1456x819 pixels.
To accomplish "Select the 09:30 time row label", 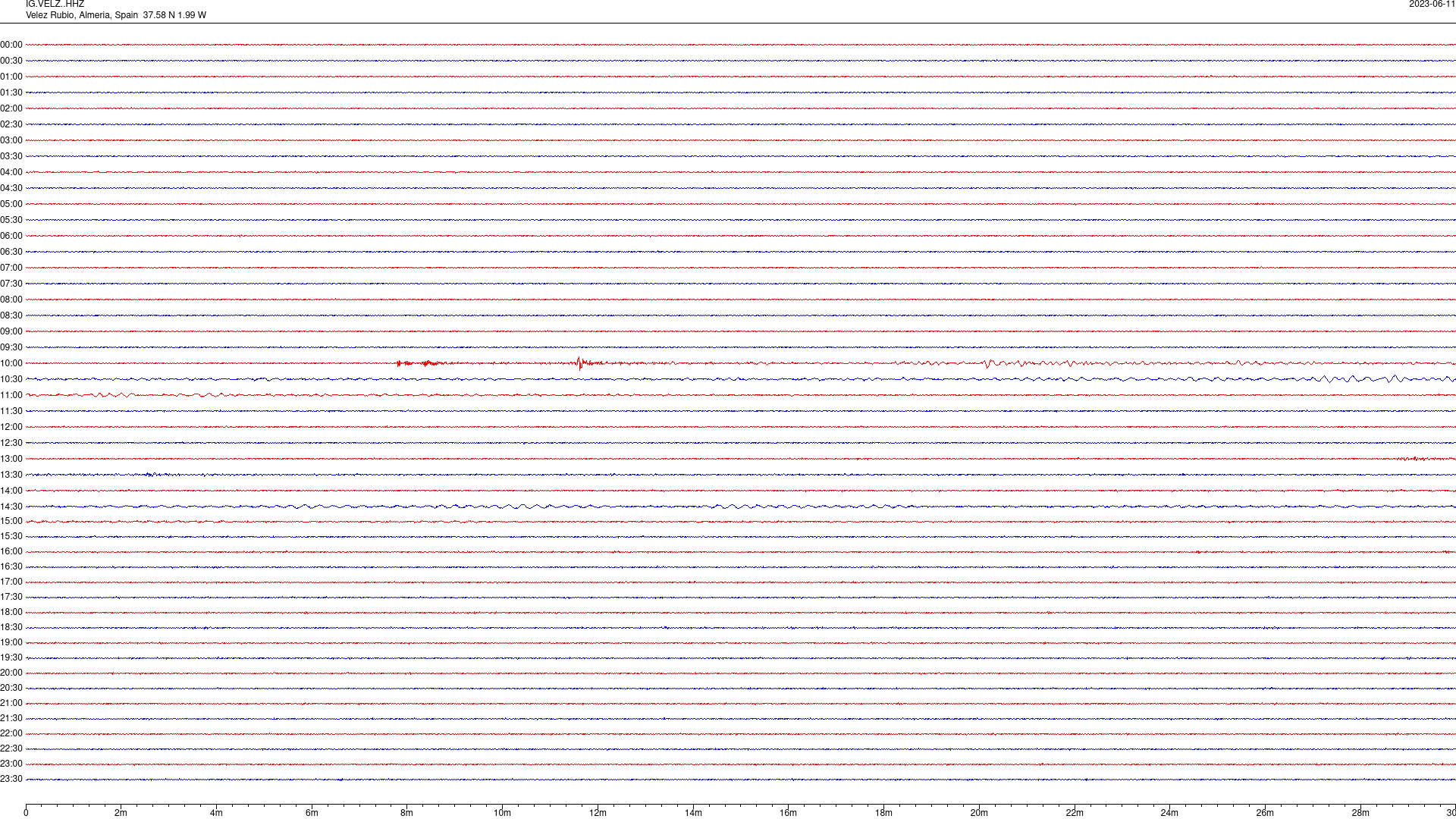I will [x=11, y=347].
